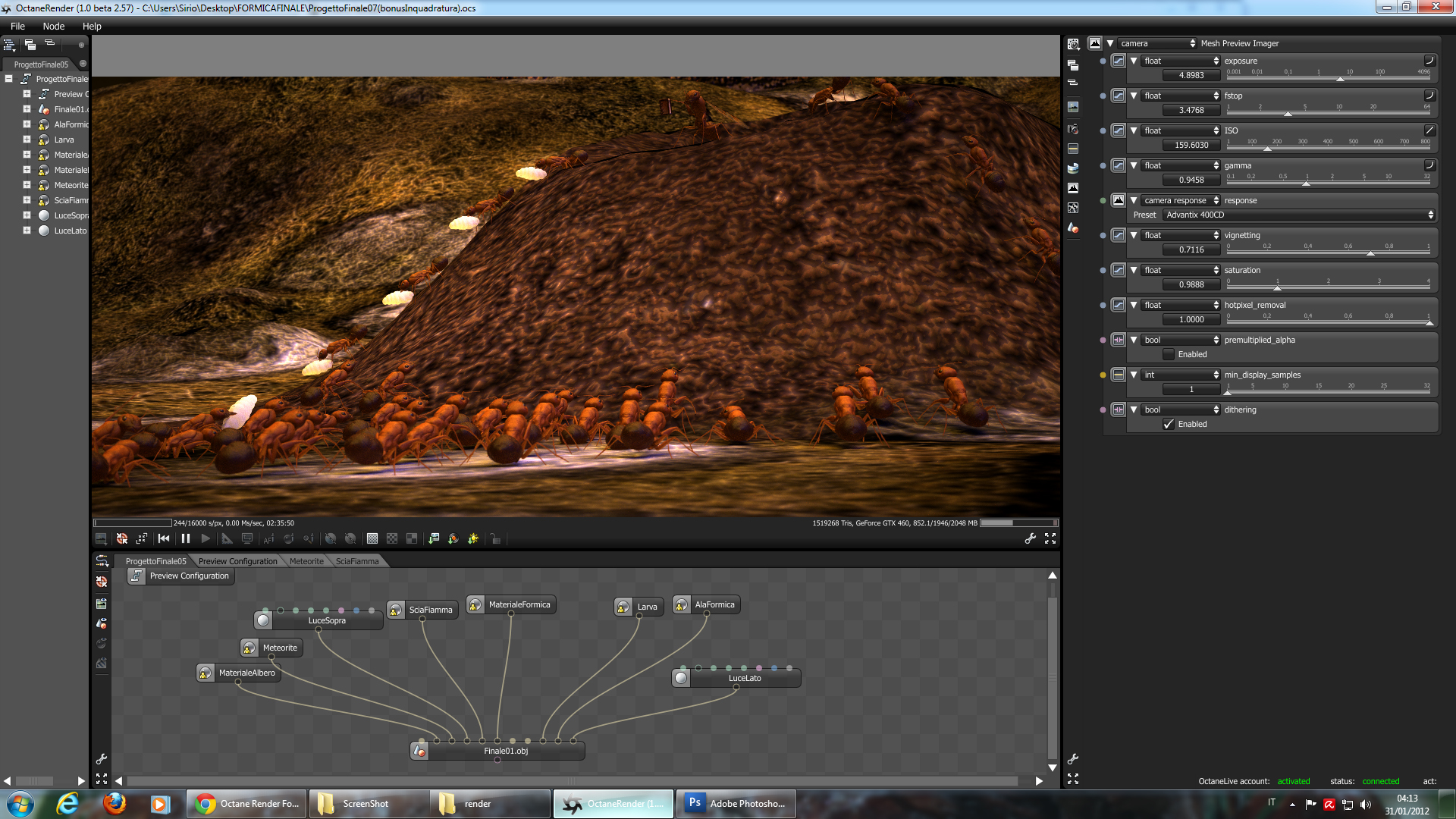This screenshot has width=1456, height=819.
Task: Click the viewport lock icon
Action: tap(495, 538)
